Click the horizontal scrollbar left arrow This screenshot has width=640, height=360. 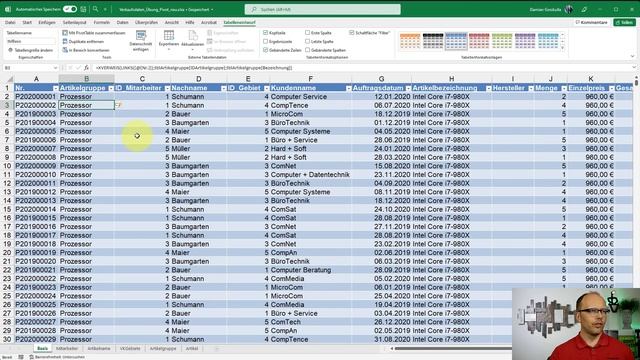click(391, 349)
